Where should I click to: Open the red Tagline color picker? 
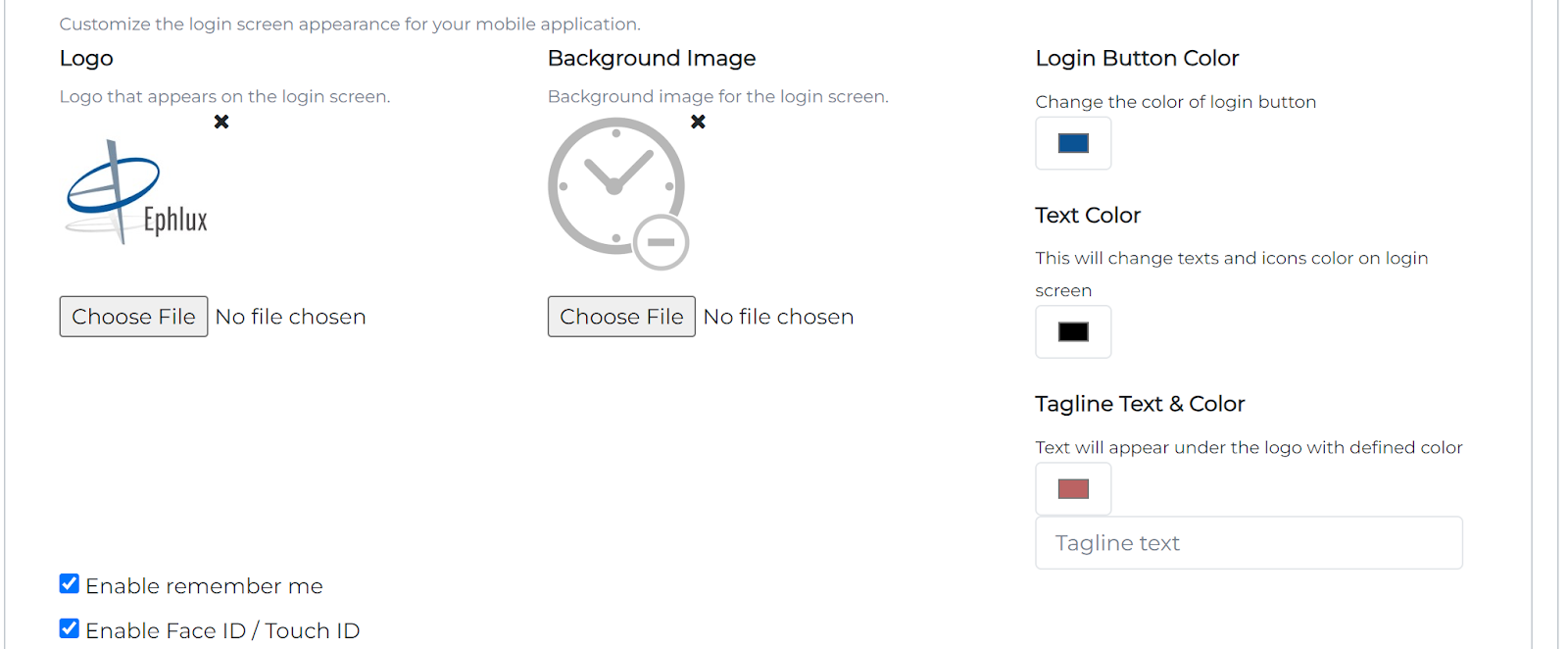click(1073, 488)
